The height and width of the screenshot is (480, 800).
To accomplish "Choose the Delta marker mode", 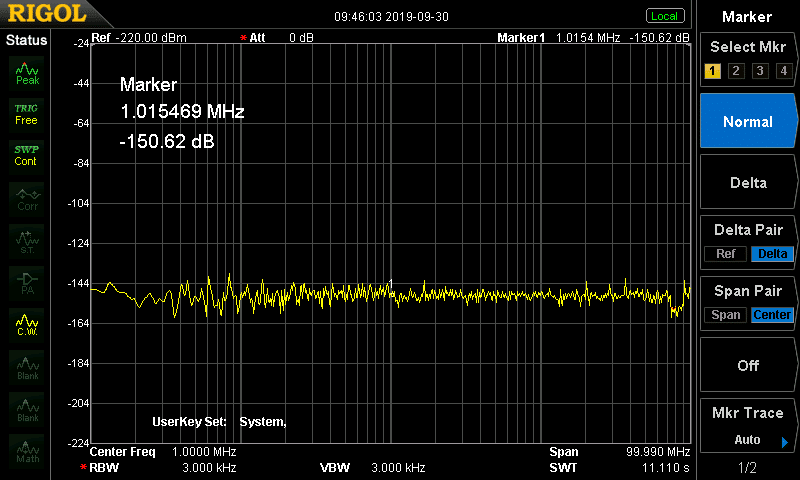I will [748, 183].
